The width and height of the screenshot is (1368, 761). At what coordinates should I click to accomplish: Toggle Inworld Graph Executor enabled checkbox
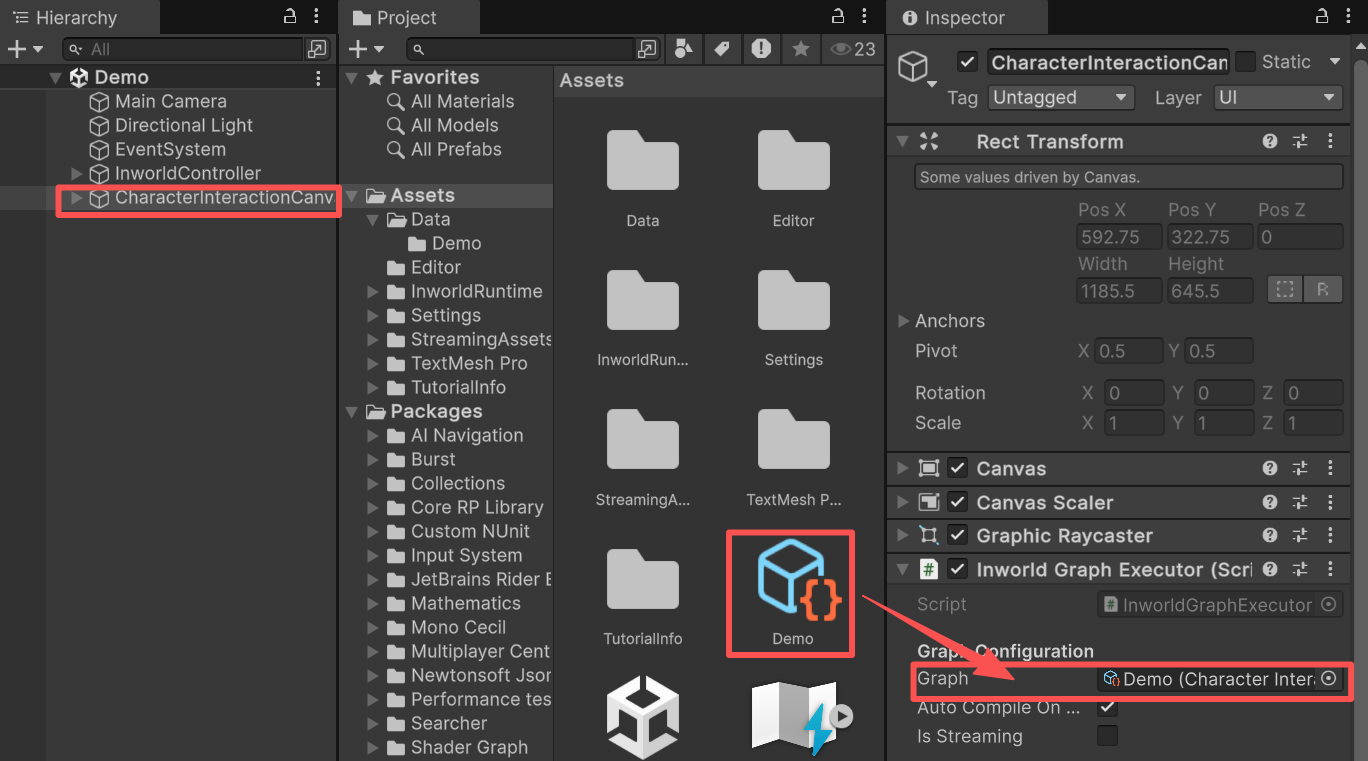(958, 569)
